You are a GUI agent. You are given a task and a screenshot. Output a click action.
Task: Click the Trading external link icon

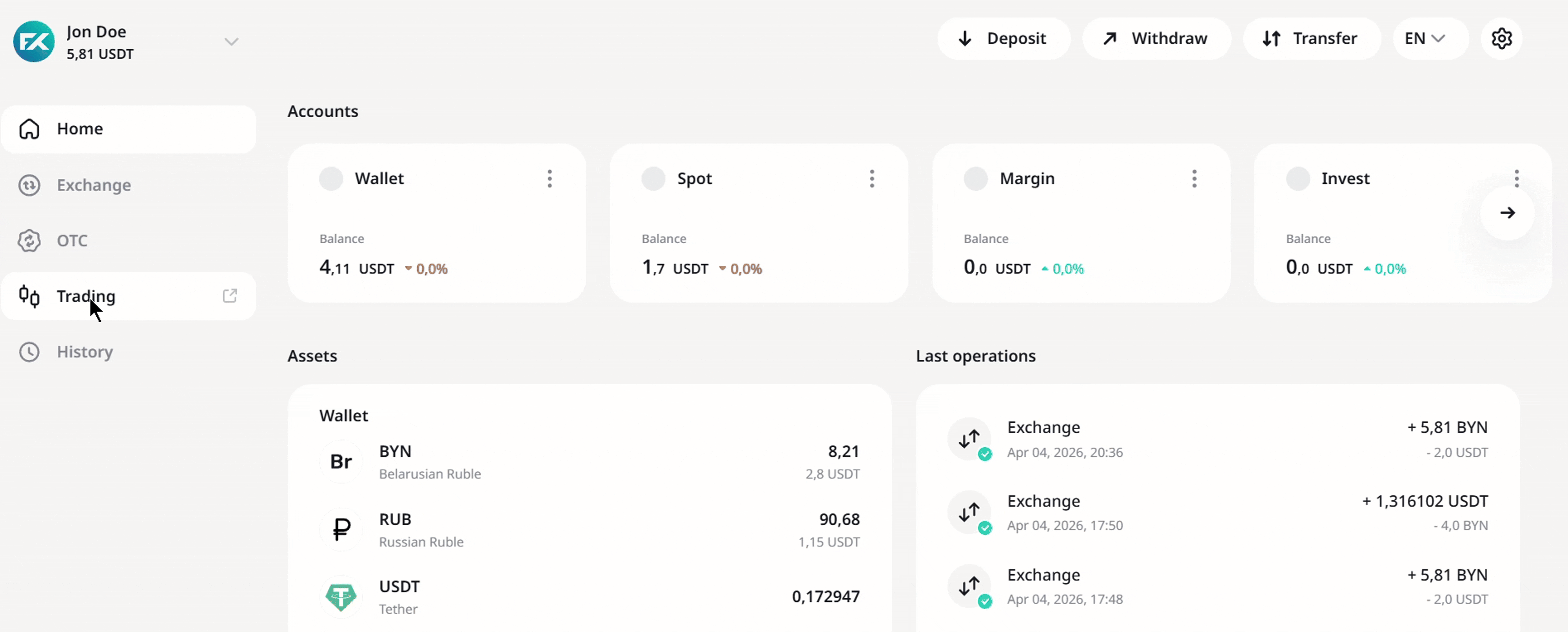(229, 295)
